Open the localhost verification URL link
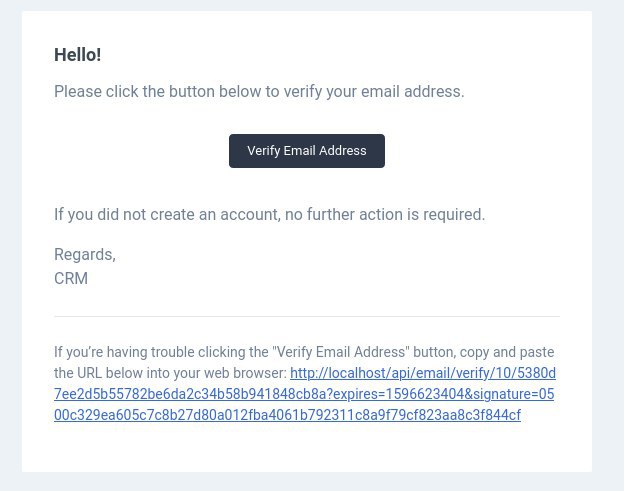The height and width of the screenshot is (491, 624). [x=422, y=374]
